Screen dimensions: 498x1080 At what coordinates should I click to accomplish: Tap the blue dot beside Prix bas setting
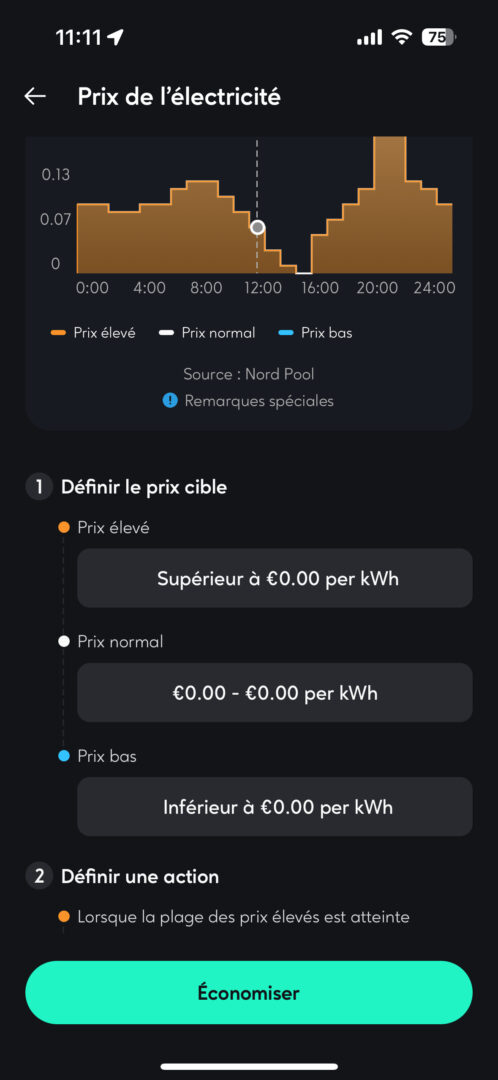pos(64,756)
